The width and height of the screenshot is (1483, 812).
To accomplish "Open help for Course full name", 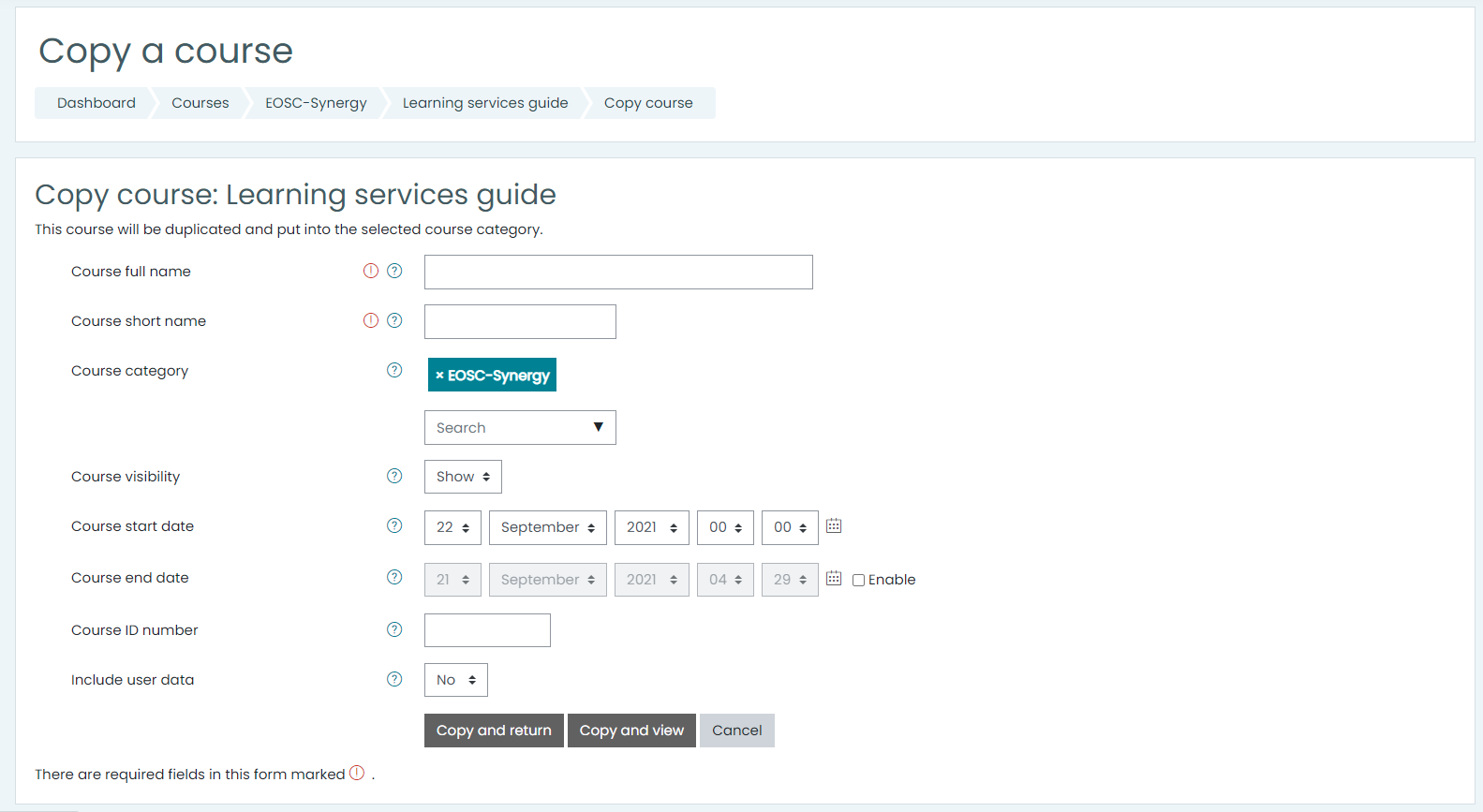I will coord(394,271).
